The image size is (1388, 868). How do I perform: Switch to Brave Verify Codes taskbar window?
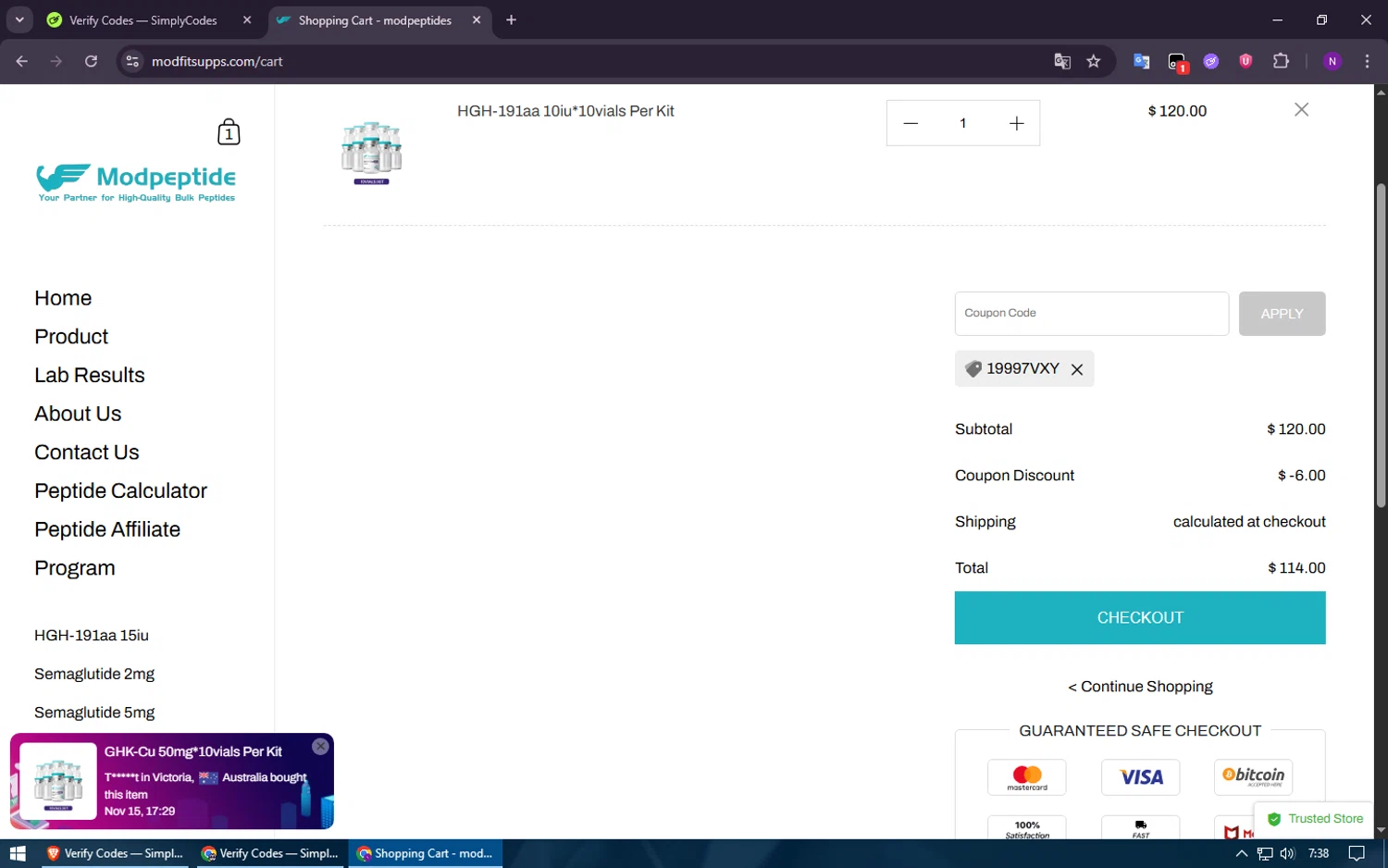[116, 853]
